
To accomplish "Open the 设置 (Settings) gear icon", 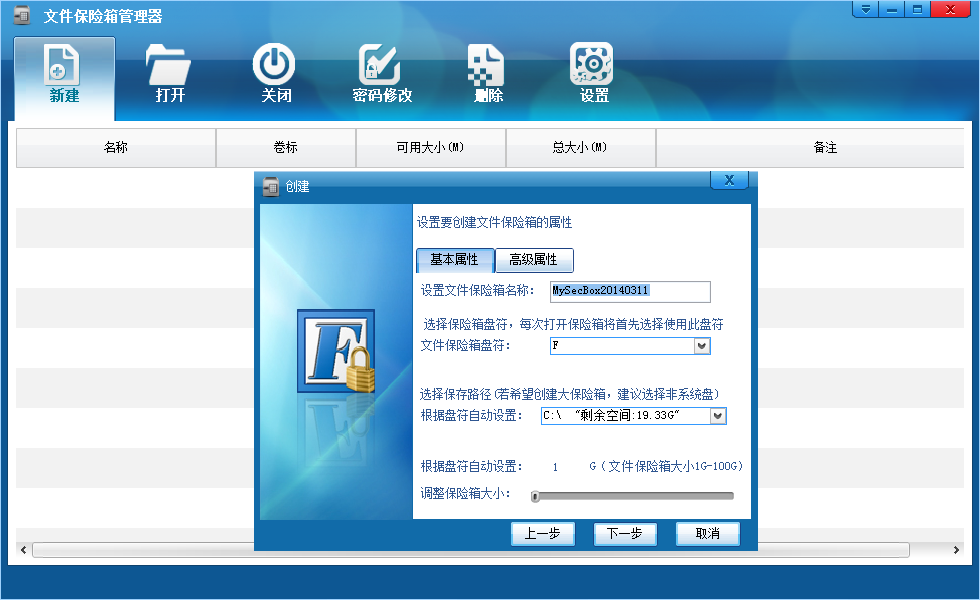I will point(593,66).
